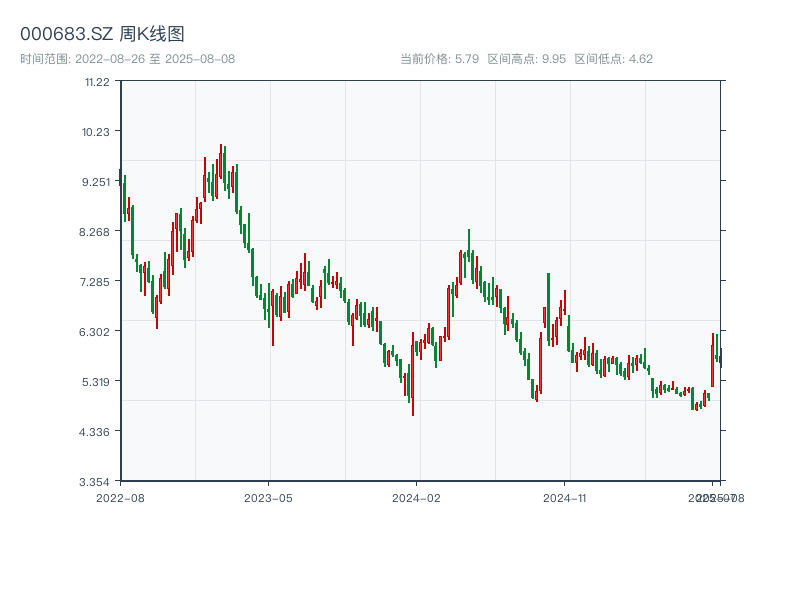Click the 2022-08 x-axis date label
Image resolution: width=800 pixels, height=600 pixels.
tap(120, 497)
